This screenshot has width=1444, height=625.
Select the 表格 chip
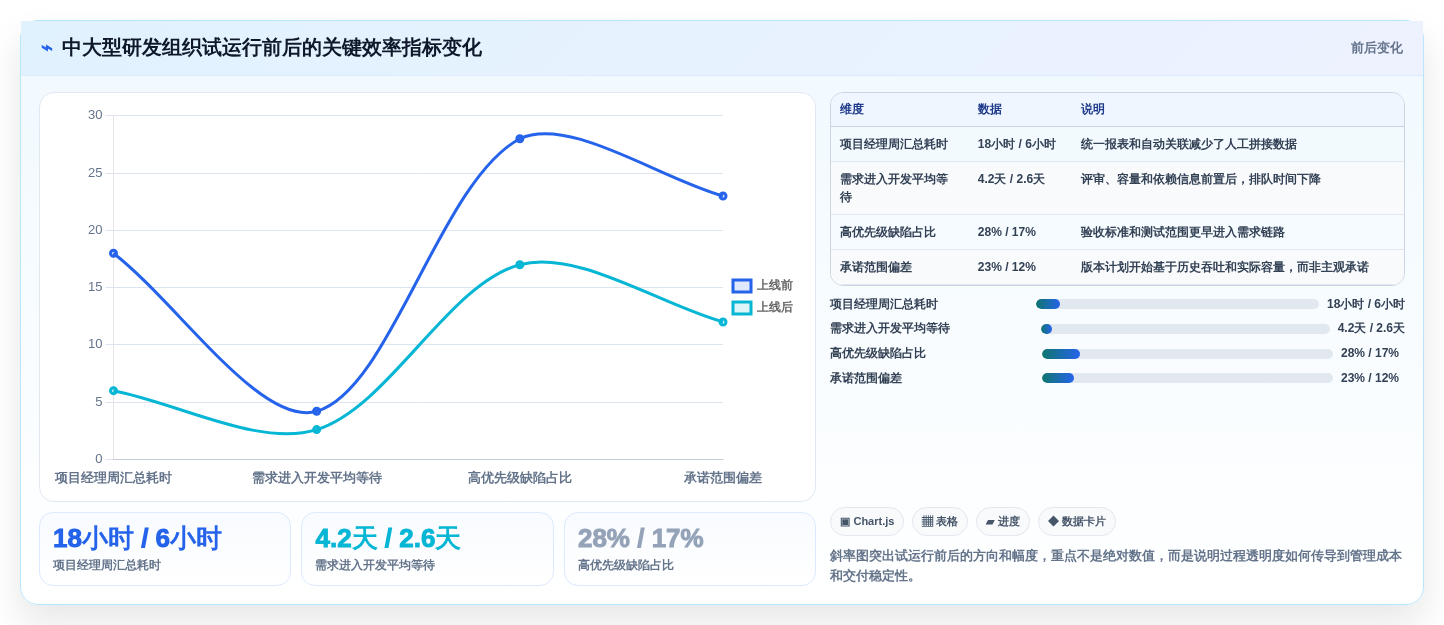pyautogui.click(x=940, y=522)
